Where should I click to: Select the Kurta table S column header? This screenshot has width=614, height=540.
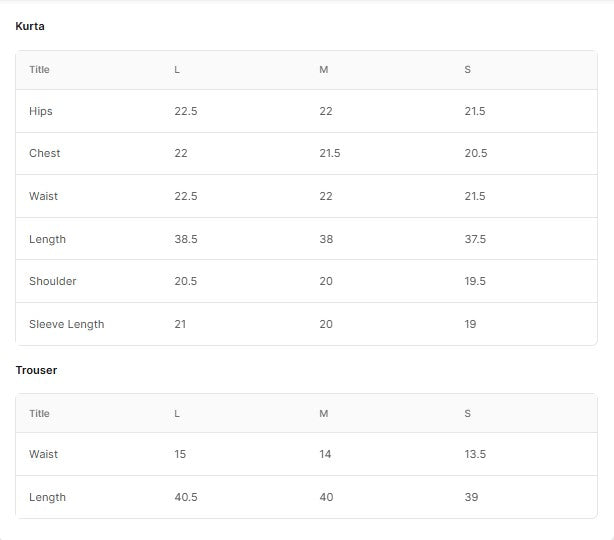pyautogui.click(x=467, y=70)
